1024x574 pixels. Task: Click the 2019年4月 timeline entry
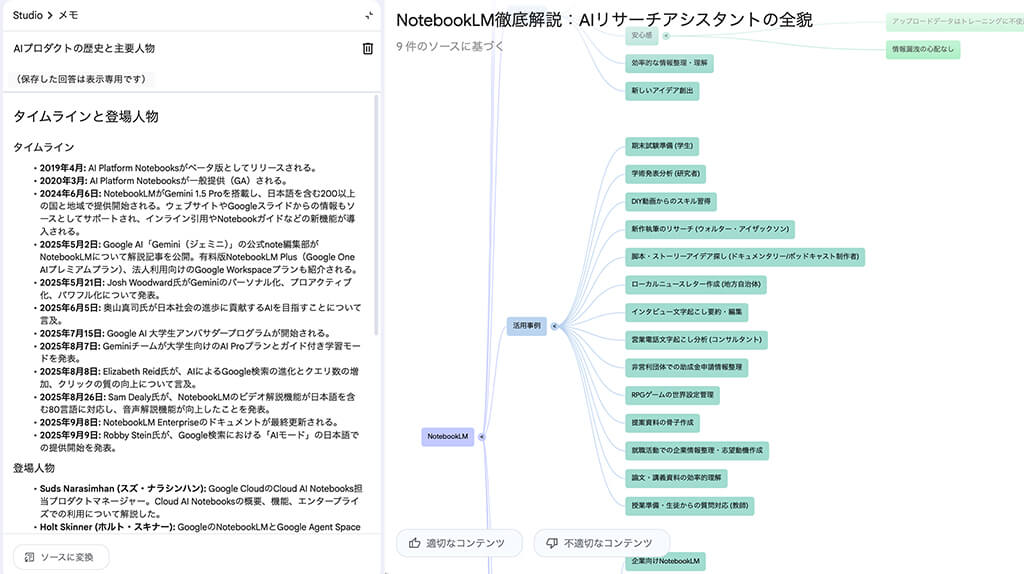pyautogui.click(x=178, y=168)
